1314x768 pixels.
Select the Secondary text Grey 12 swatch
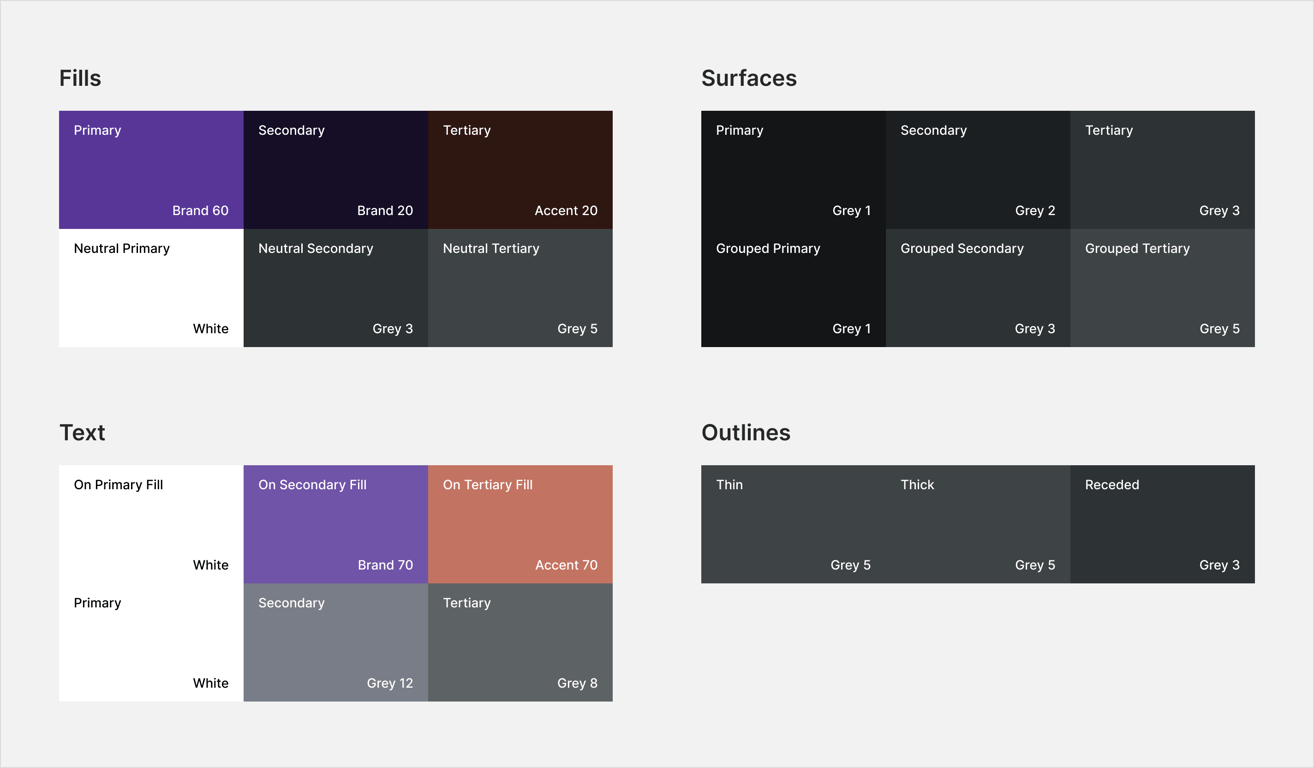click(x=335, y=641)
